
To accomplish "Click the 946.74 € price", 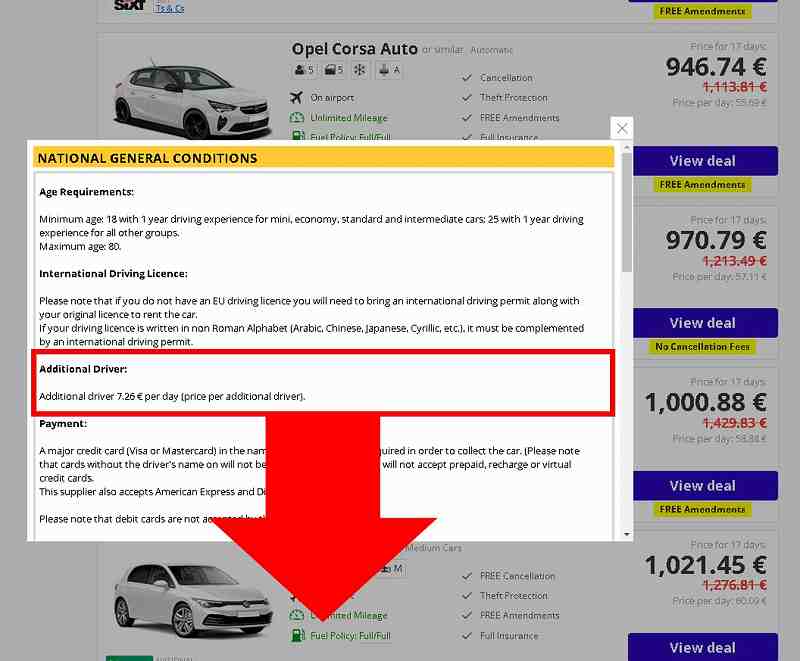I will click(716, 67).
